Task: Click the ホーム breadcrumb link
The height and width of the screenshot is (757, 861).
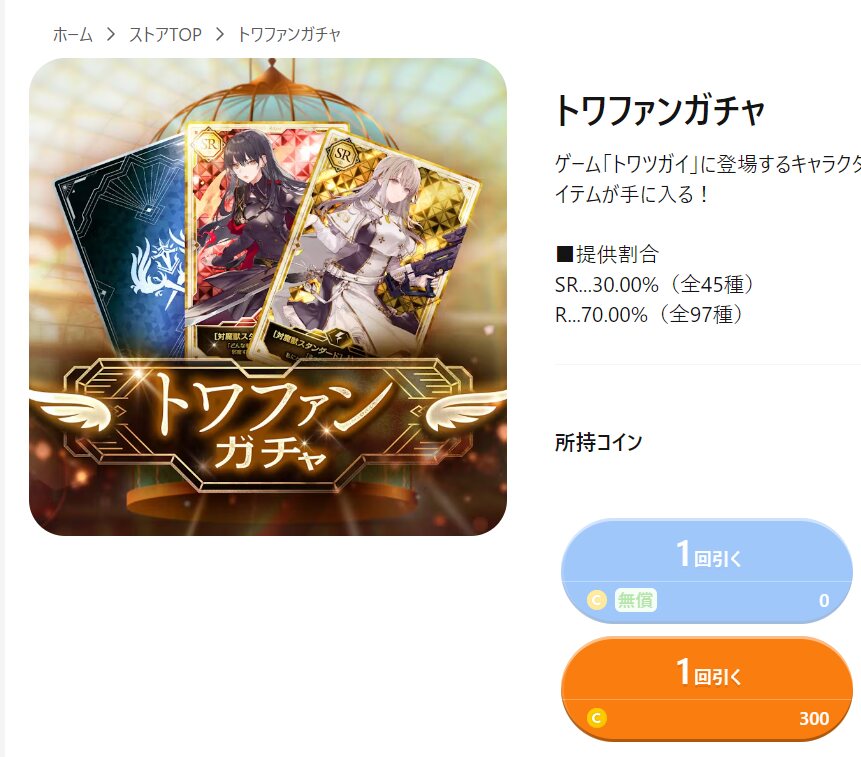Action: tap(72, 35)
